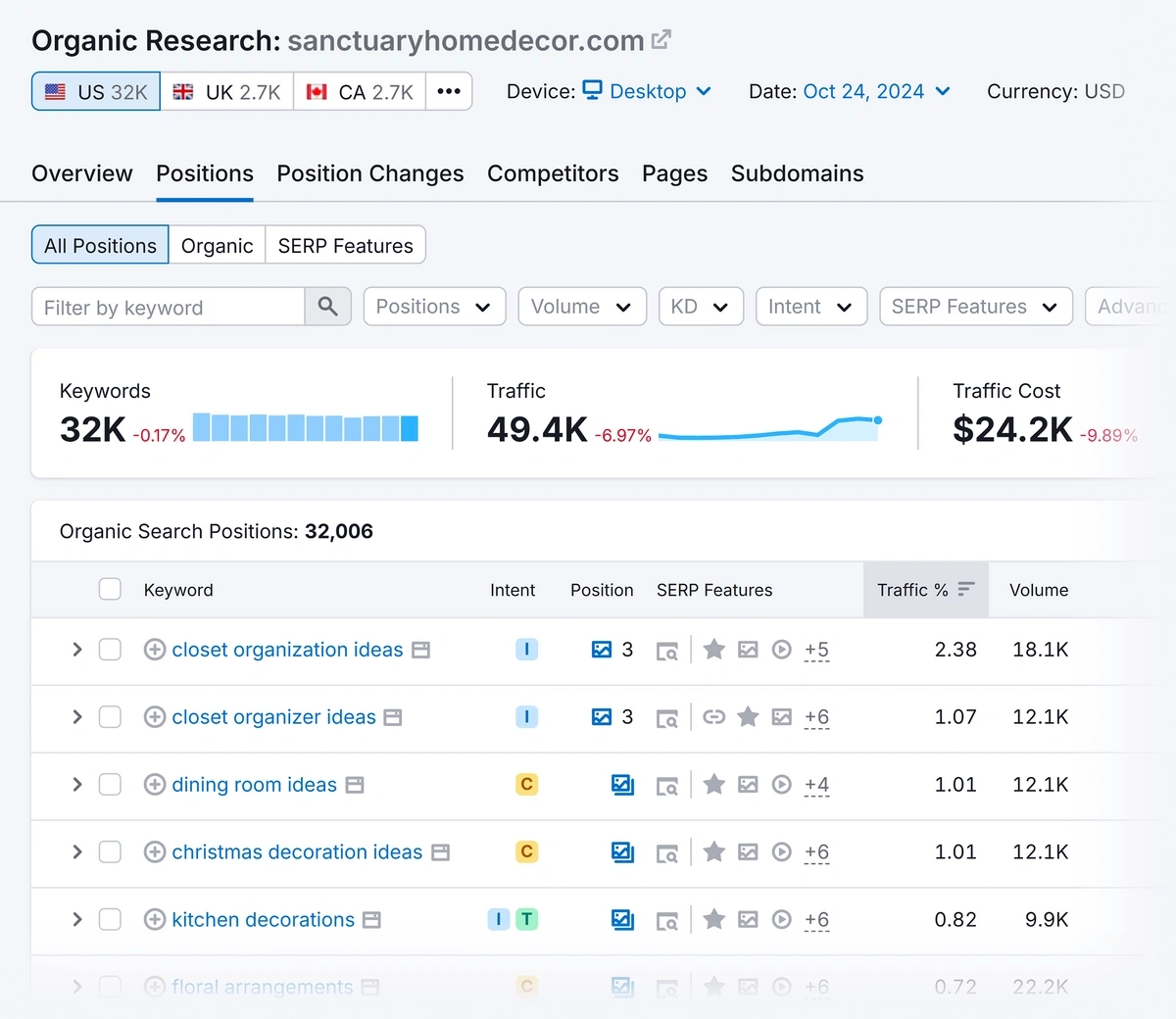The width and height of the screenshot is (1176, 1019).
Task: Open the Date Oct 24, 2024 dropdown
Action: (x=876, y=91)
